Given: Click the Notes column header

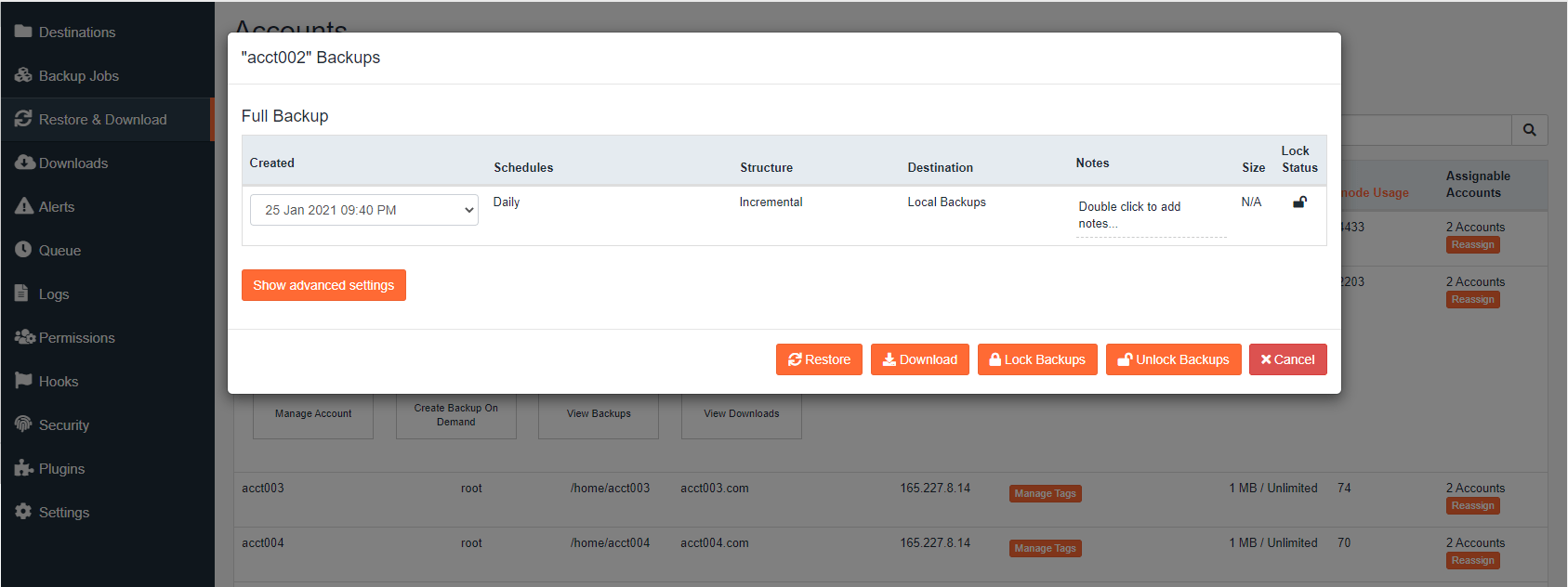Looking at the screenshot, I should click(1092, 163).
